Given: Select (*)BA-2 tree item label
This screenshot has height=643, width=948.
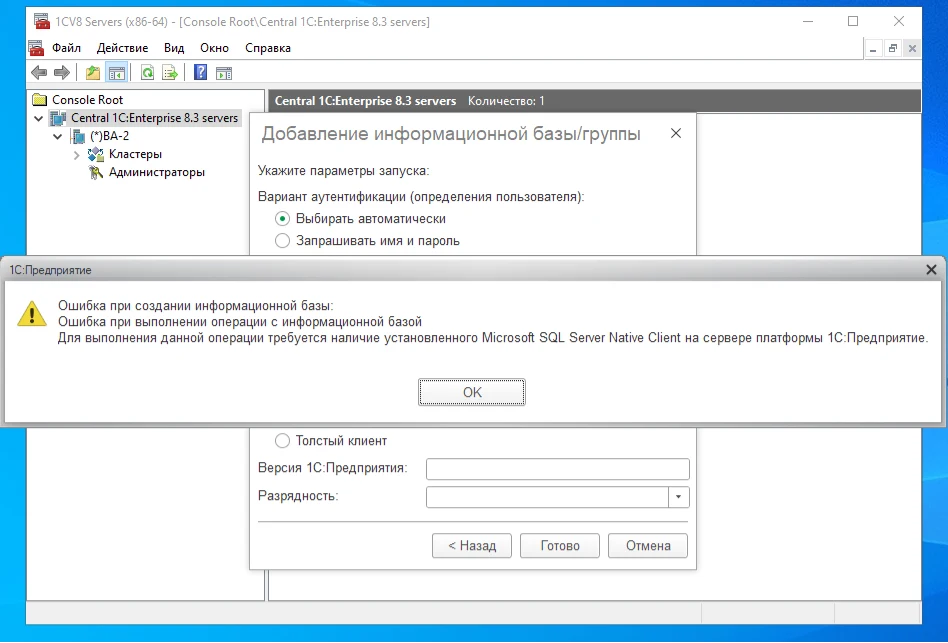Looking at the screenshot, I should (109, 136).
